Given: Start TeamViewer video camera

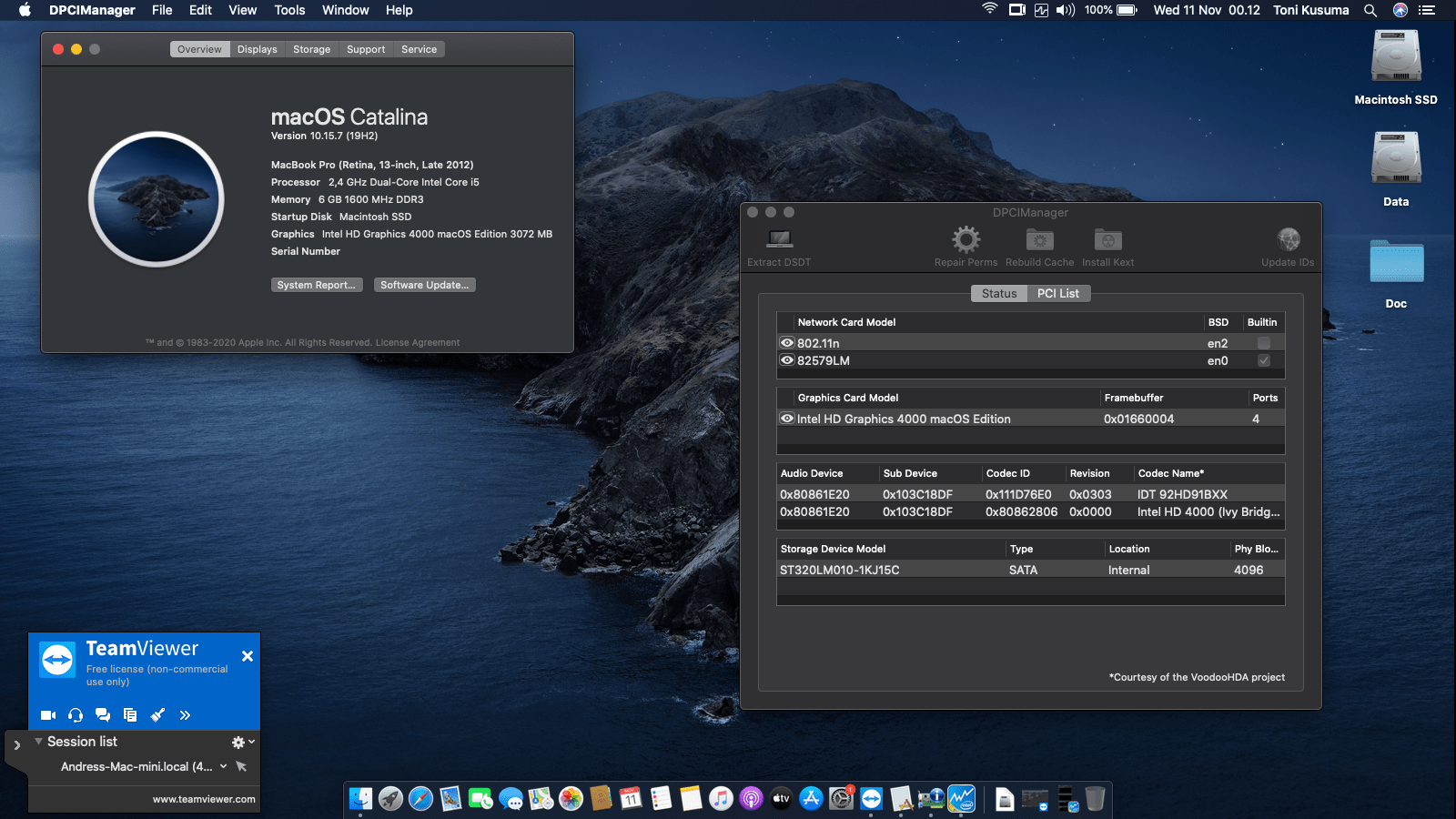Looking at the screenshot, I should click(48, 715).
